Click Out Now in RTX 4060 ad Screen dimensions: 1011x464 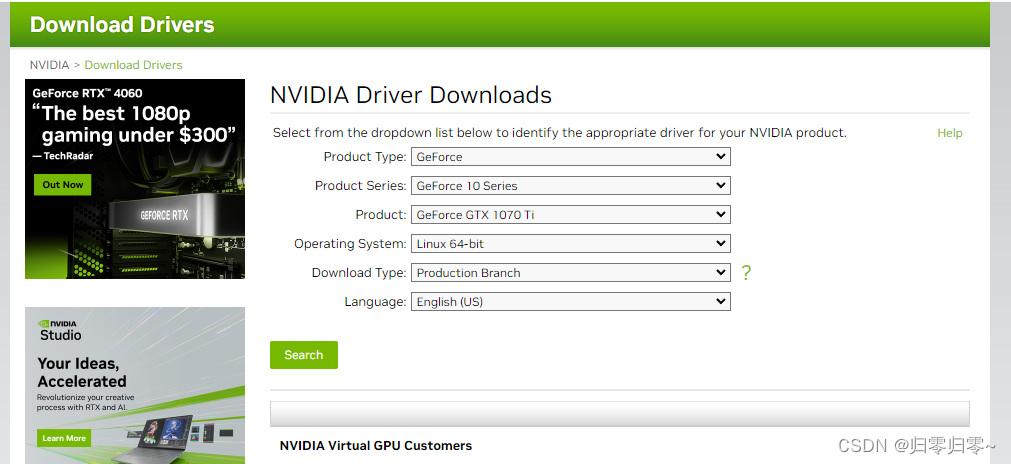coord(63,185)
